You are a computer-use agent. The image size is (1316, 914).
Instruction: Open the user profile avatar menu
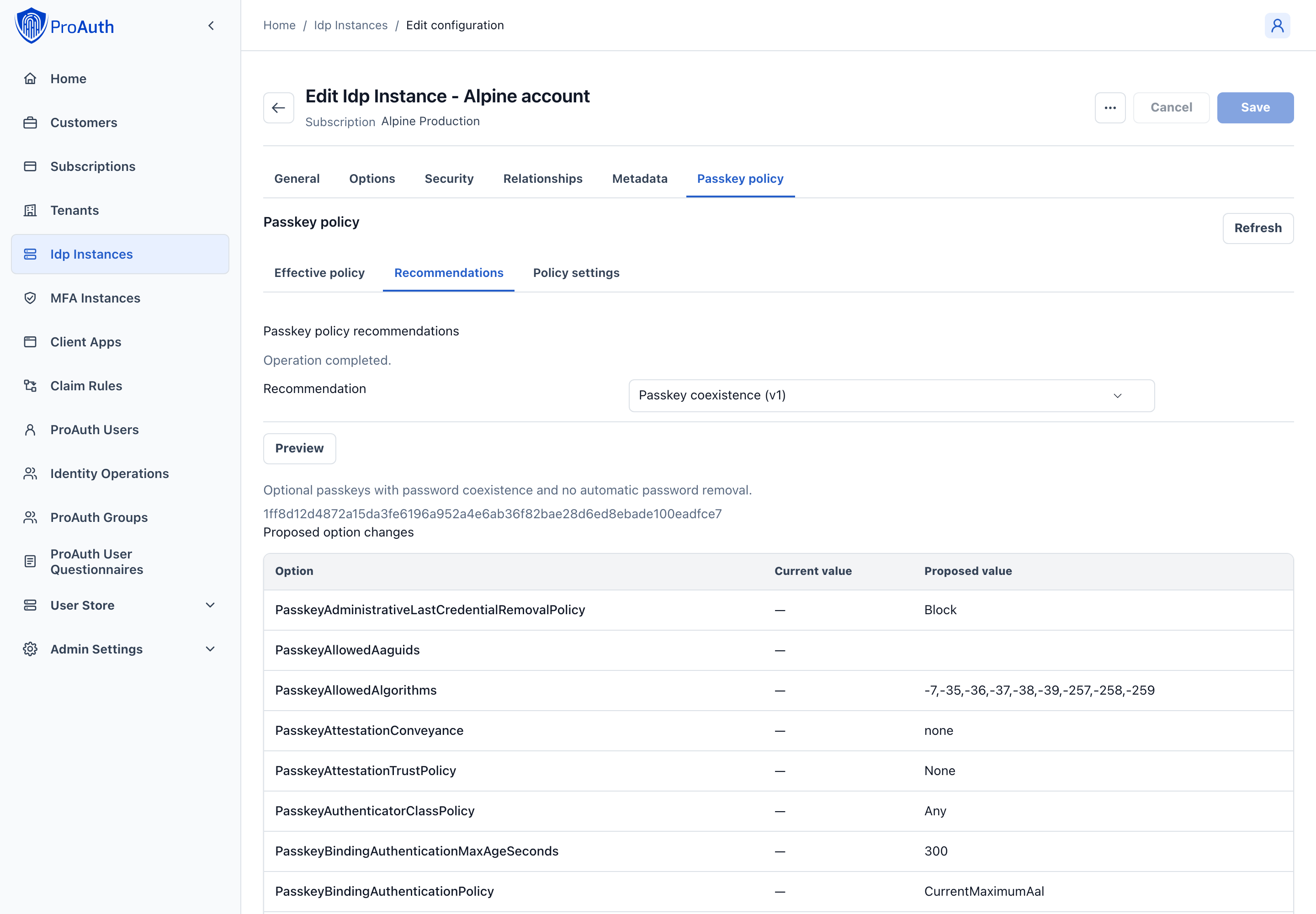click(1277, 26)
